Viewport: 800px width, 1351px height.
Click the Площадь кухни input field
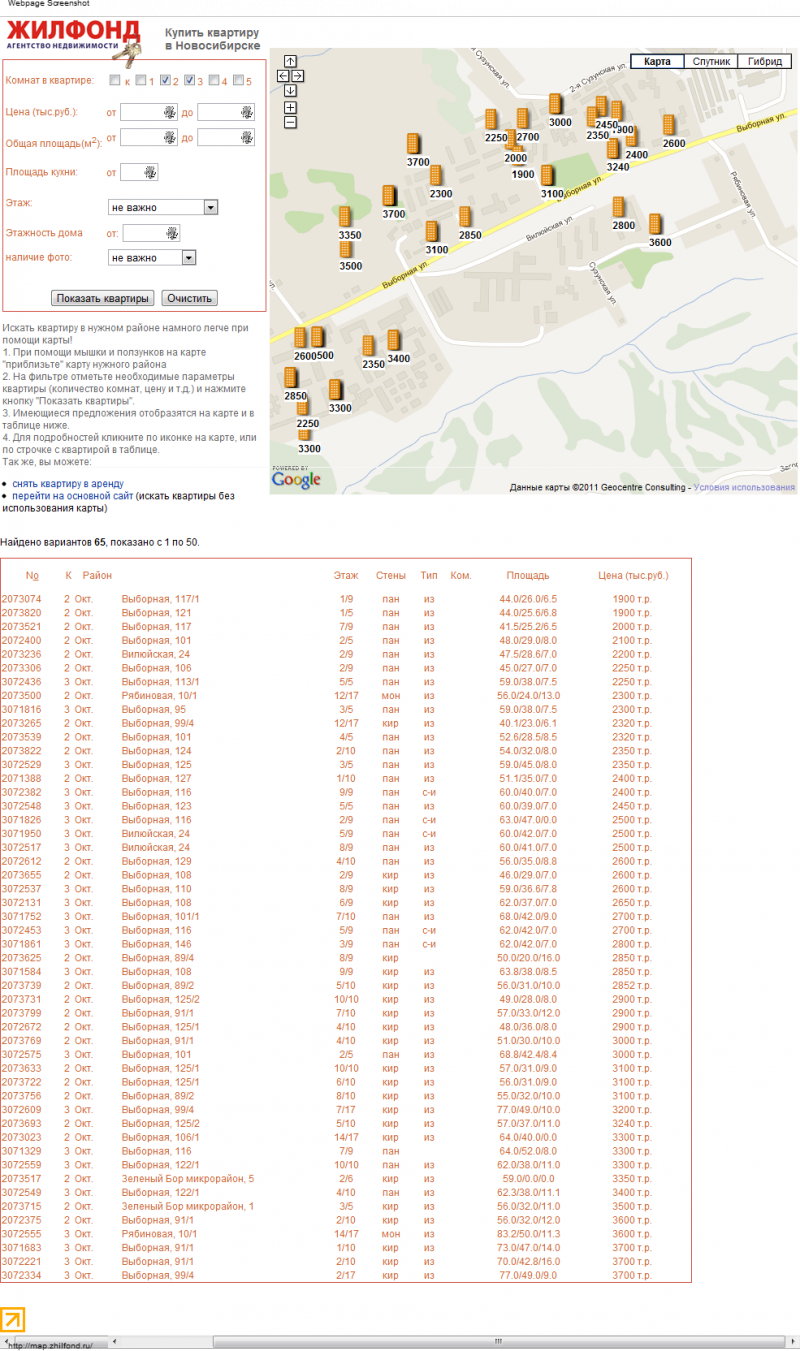click(x=139, y=173)
